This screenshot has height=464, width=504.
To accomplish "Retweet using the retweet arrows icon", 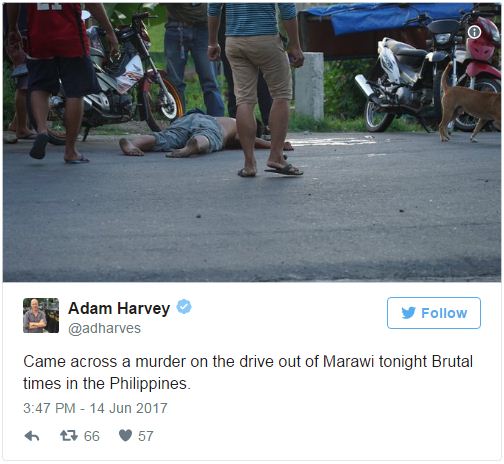I will pyautogui.click(x=69, y=435).
